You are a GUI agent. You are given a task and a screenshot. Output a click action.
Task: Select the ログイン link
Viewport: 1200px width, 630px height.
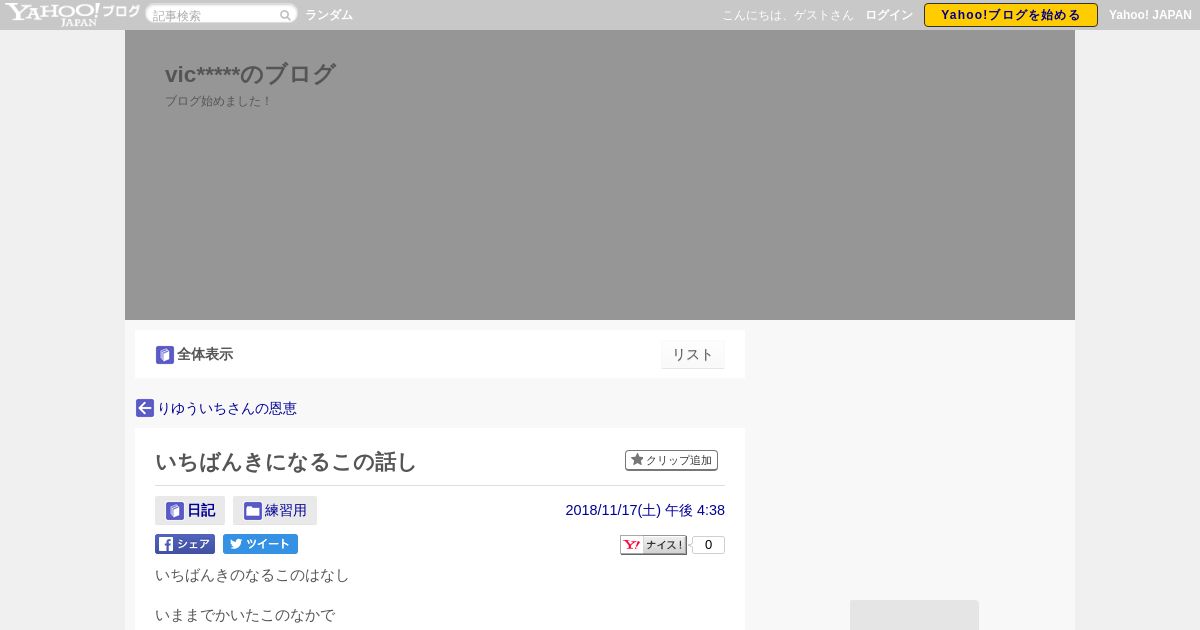point(889,15)
